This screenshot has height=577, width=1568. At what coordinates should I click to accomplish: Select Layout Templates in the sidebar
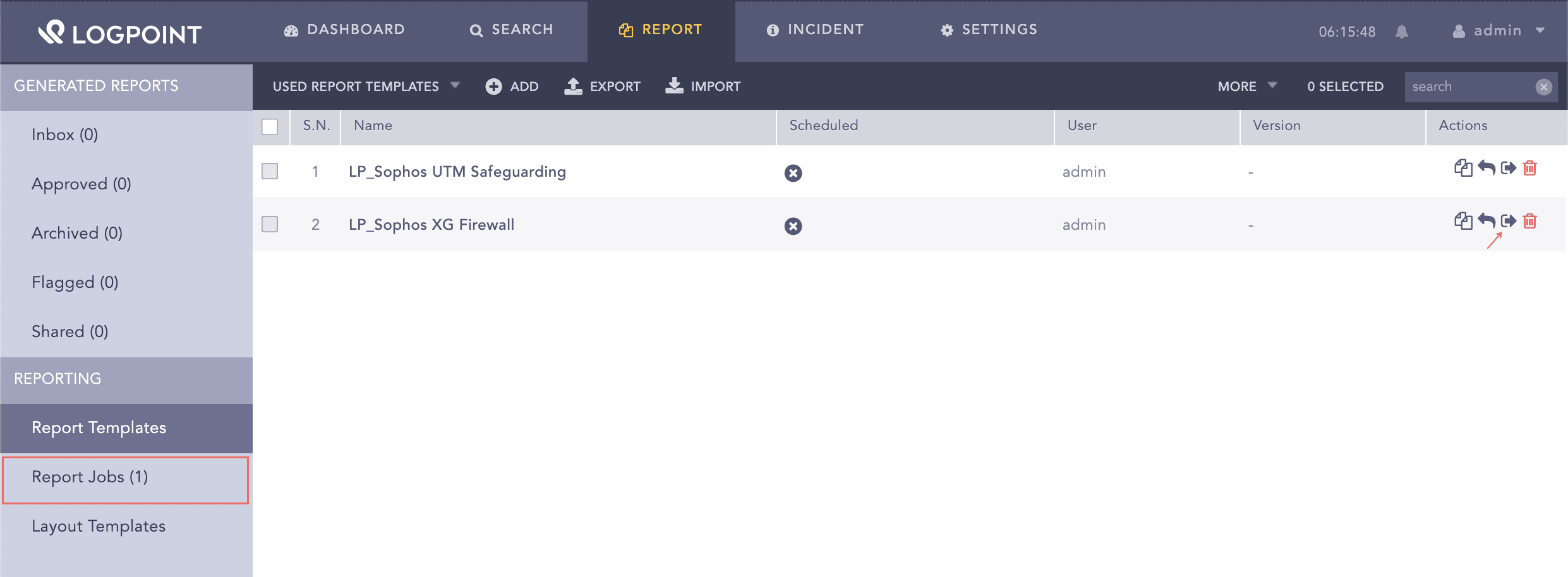coord(99,526)
